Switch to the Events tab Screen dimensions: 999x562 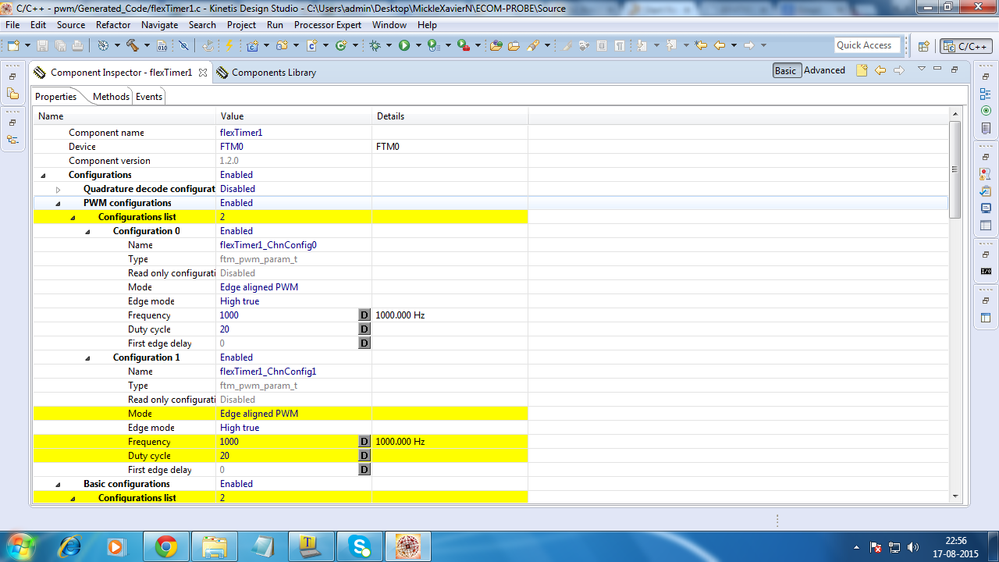click(148, 97)
